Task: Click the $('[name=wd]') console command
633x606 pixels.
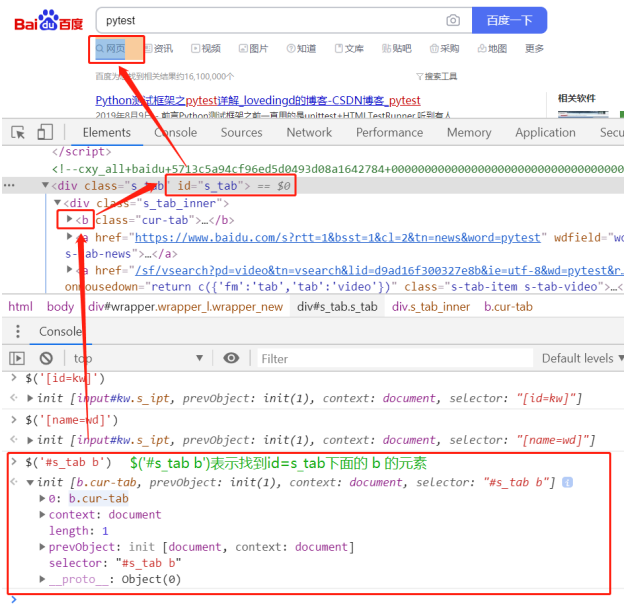Action: click(71, 420)
